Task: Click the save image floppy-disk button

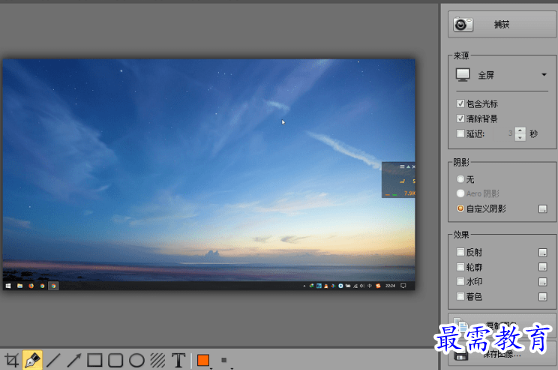Action: (x=502, y=354)
